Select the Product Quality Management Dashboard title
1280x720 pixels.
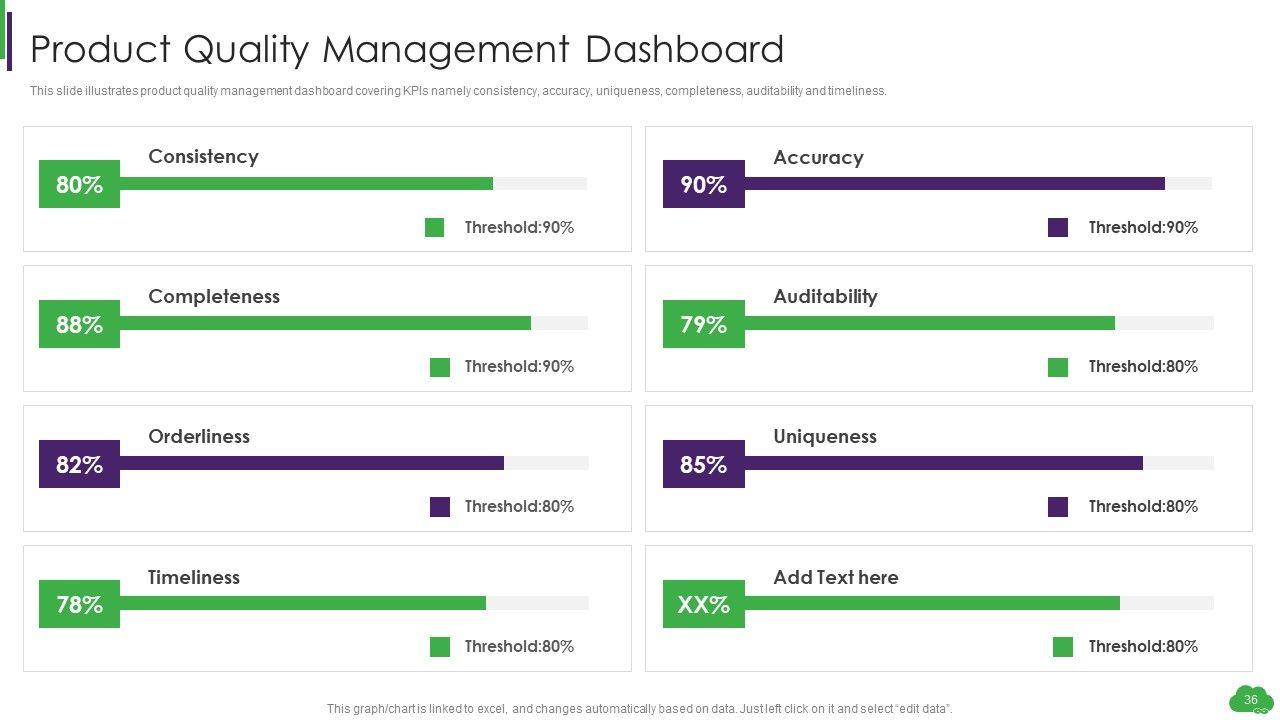coord(407,49)
